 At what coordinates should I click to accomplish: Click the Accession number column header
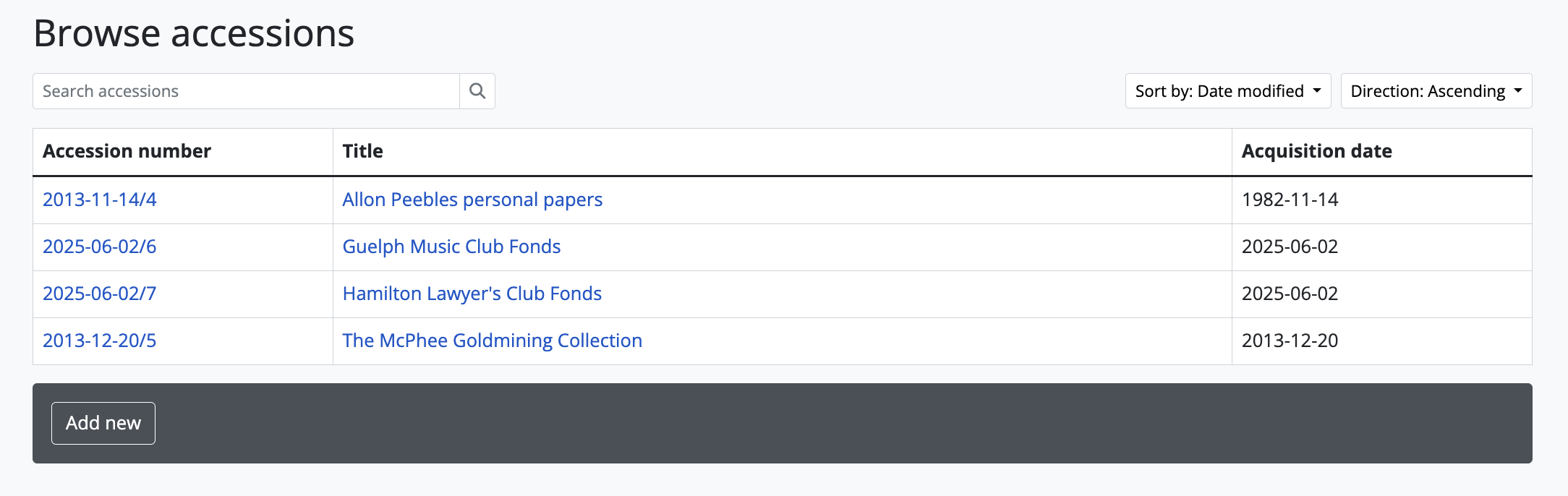click(127, 151)
